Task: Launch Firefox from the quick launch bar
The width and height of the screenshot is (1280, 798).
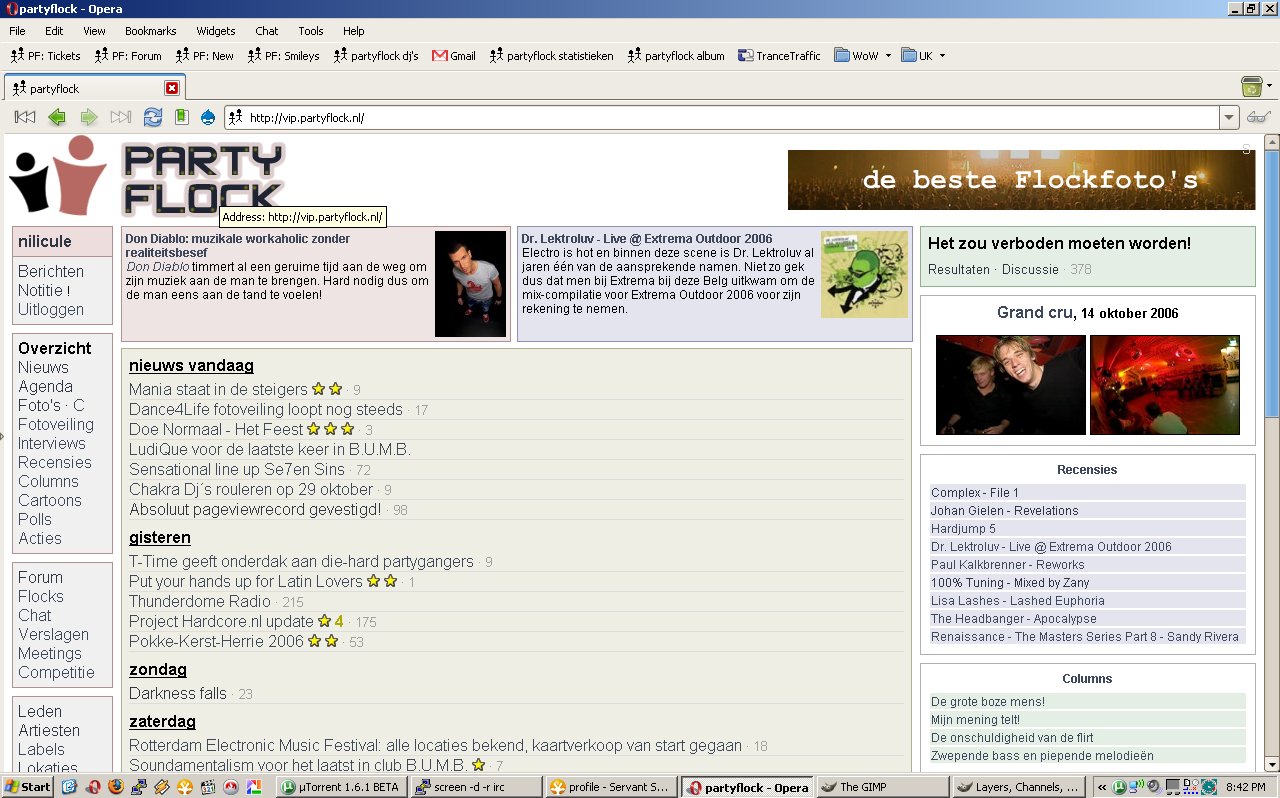Action: click(116, 787)
